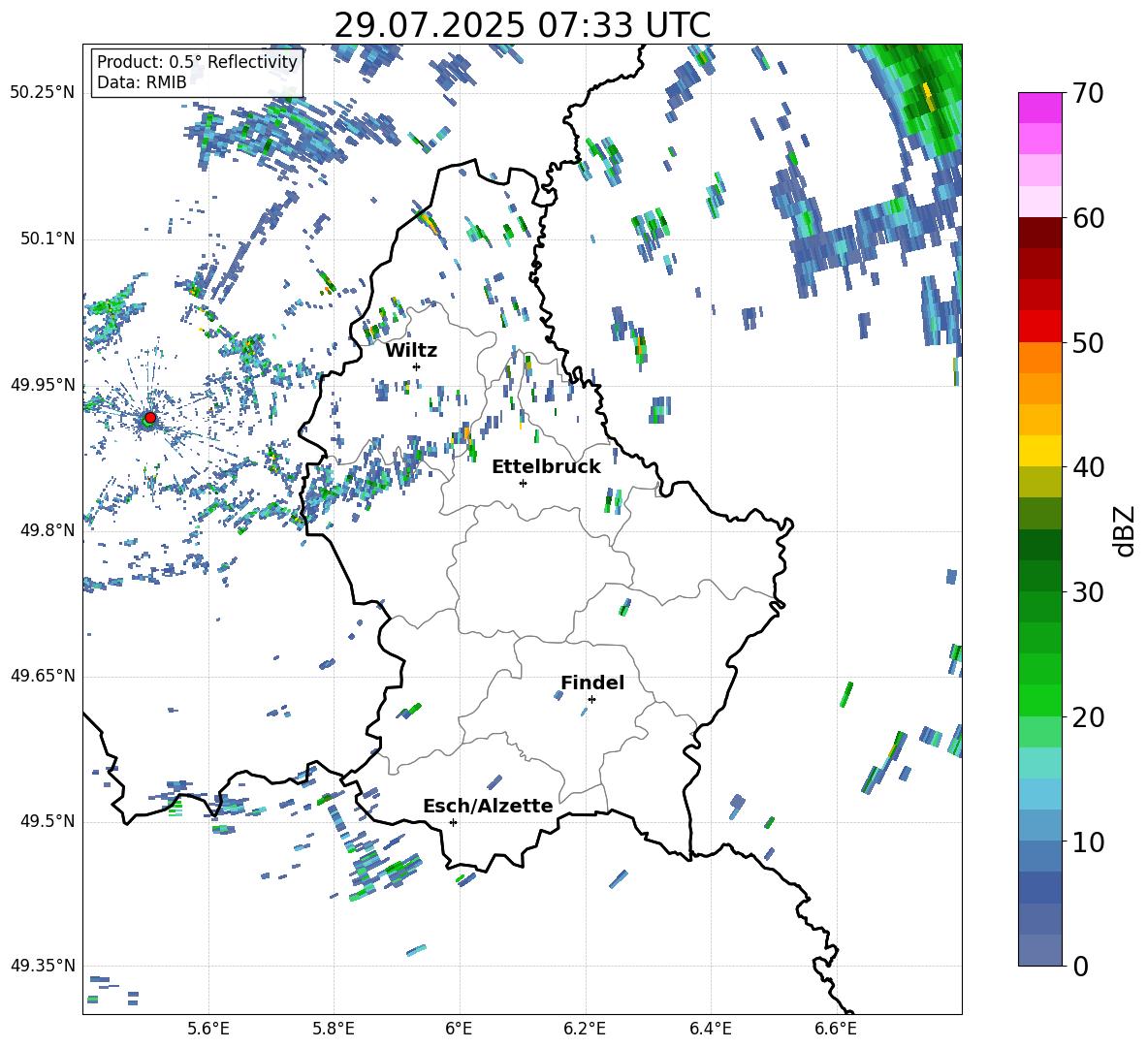
Task: Click the red radar location dot
Action: 150,418
